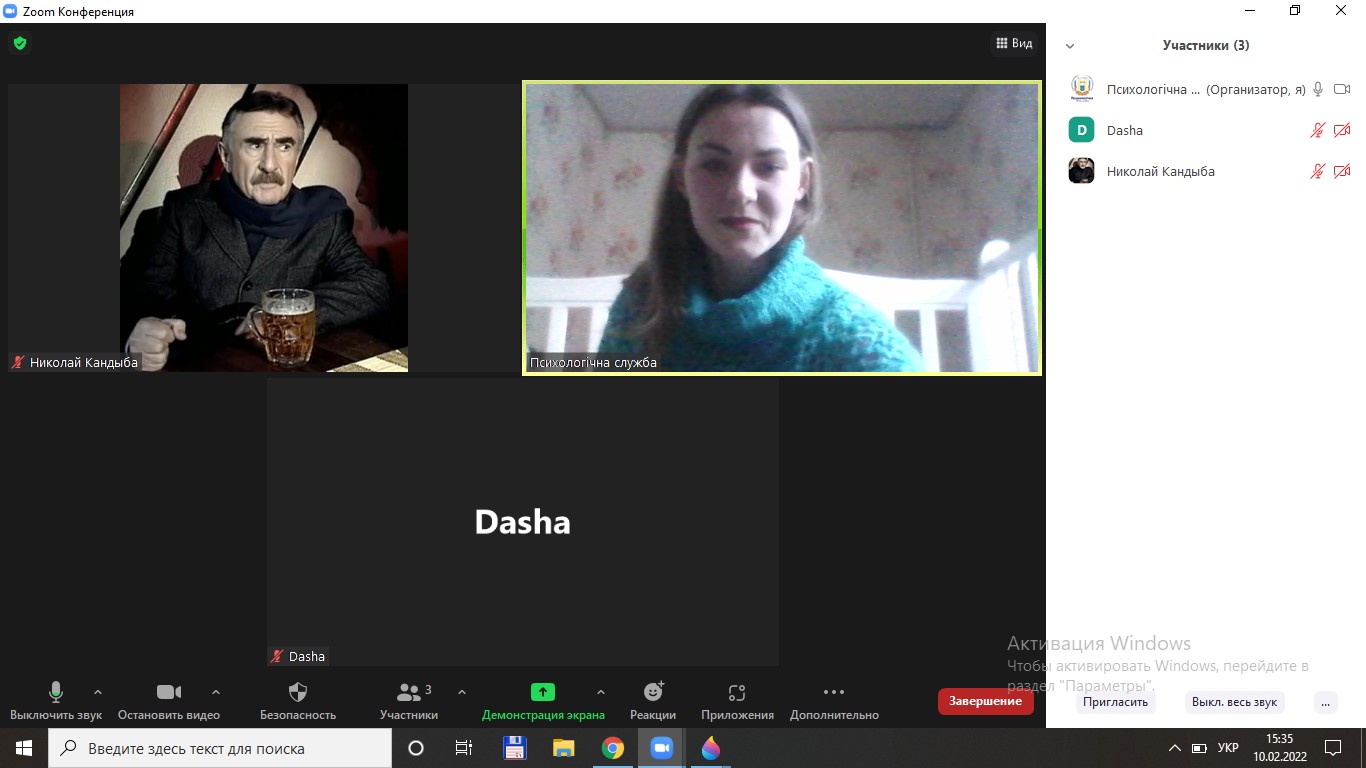This screenshot has width=1366, height=768.
Task: Open the colorful drop app on taskbar
Action: click(711, 748)
